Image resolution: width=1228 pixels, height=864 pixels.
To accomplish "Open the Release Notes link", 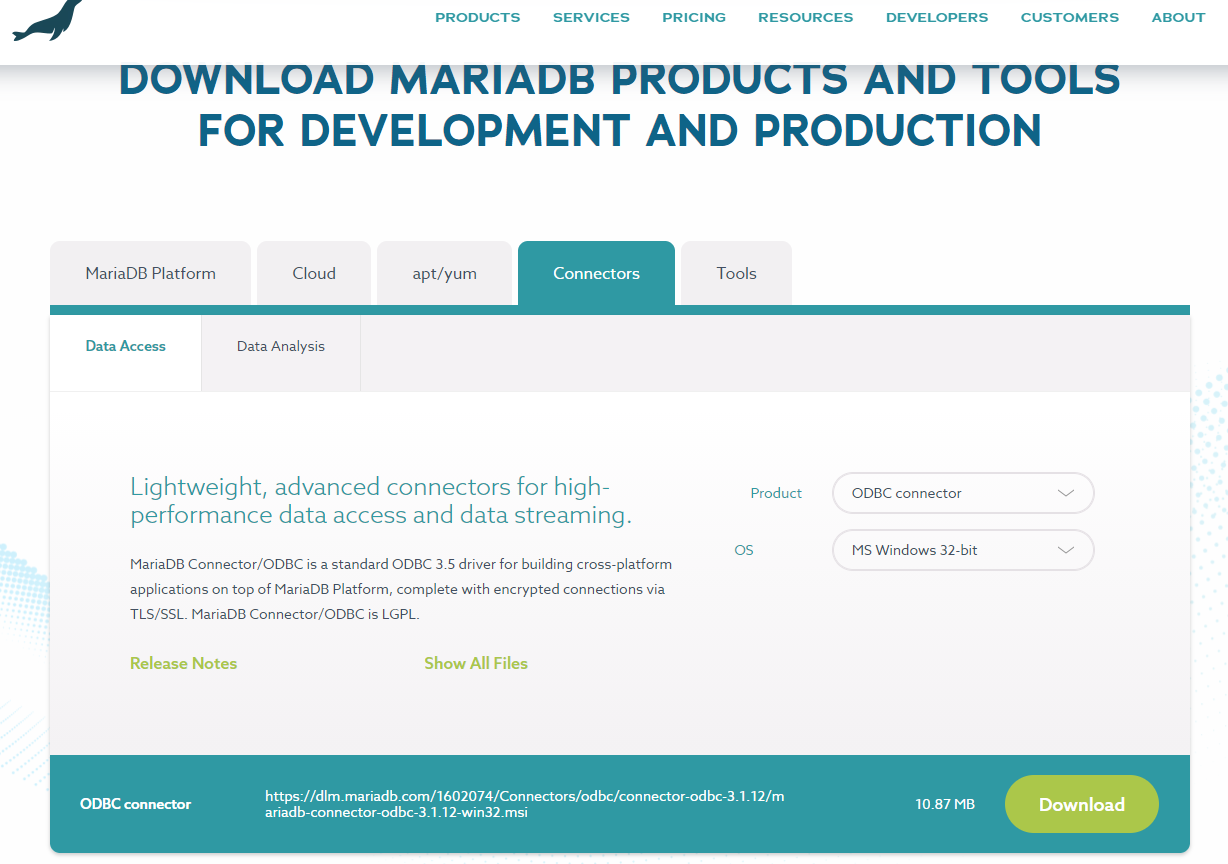I will 184,663.
